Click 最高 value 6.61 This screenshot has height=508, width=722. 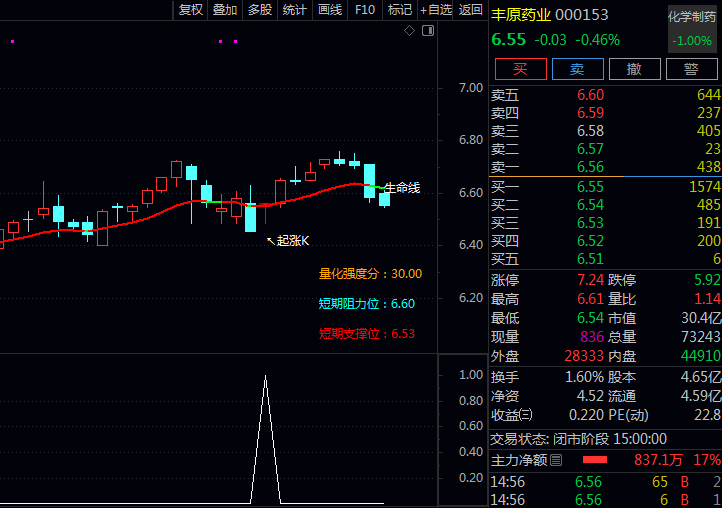[x=590, y=299]
